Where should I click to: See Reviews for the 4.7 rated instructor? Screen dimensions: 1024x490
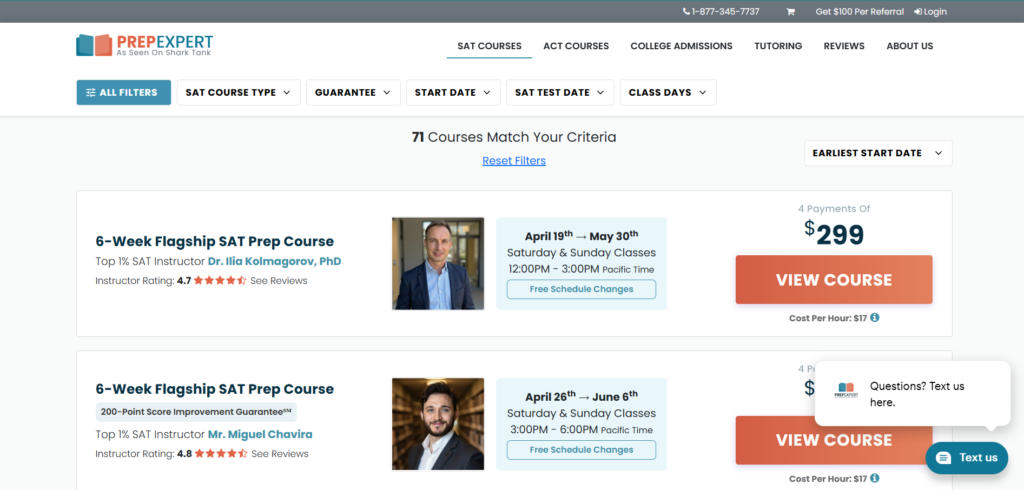(x=279, y=281)
